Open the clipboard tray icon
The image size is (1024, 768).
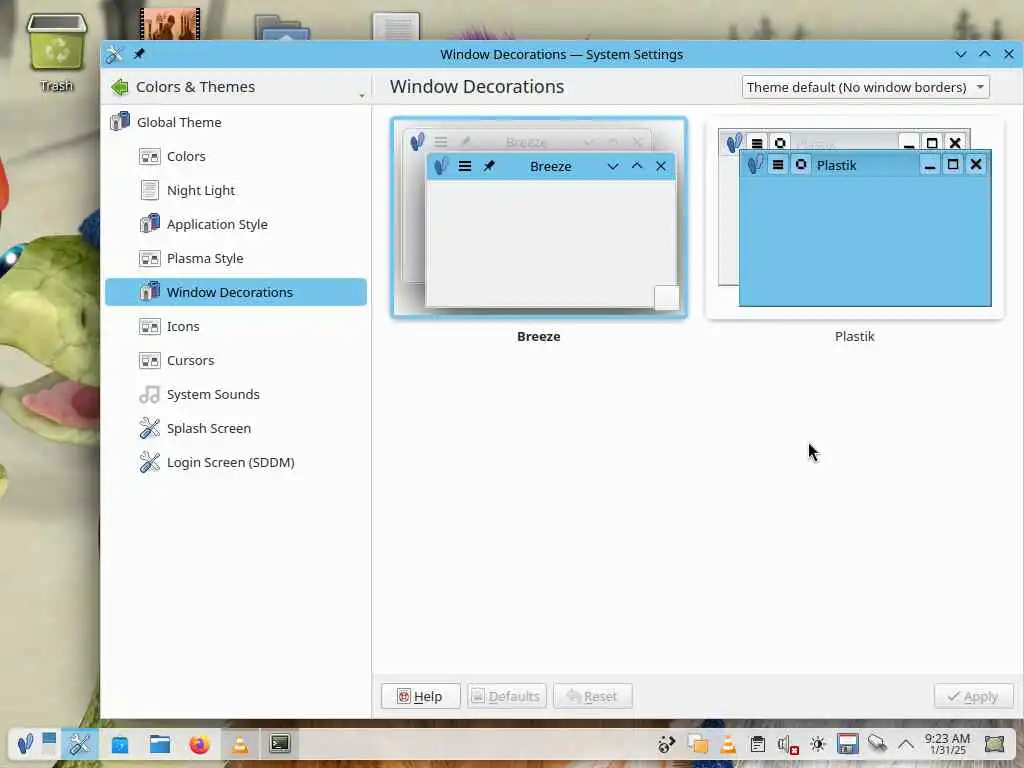click(x=758, y=744)
